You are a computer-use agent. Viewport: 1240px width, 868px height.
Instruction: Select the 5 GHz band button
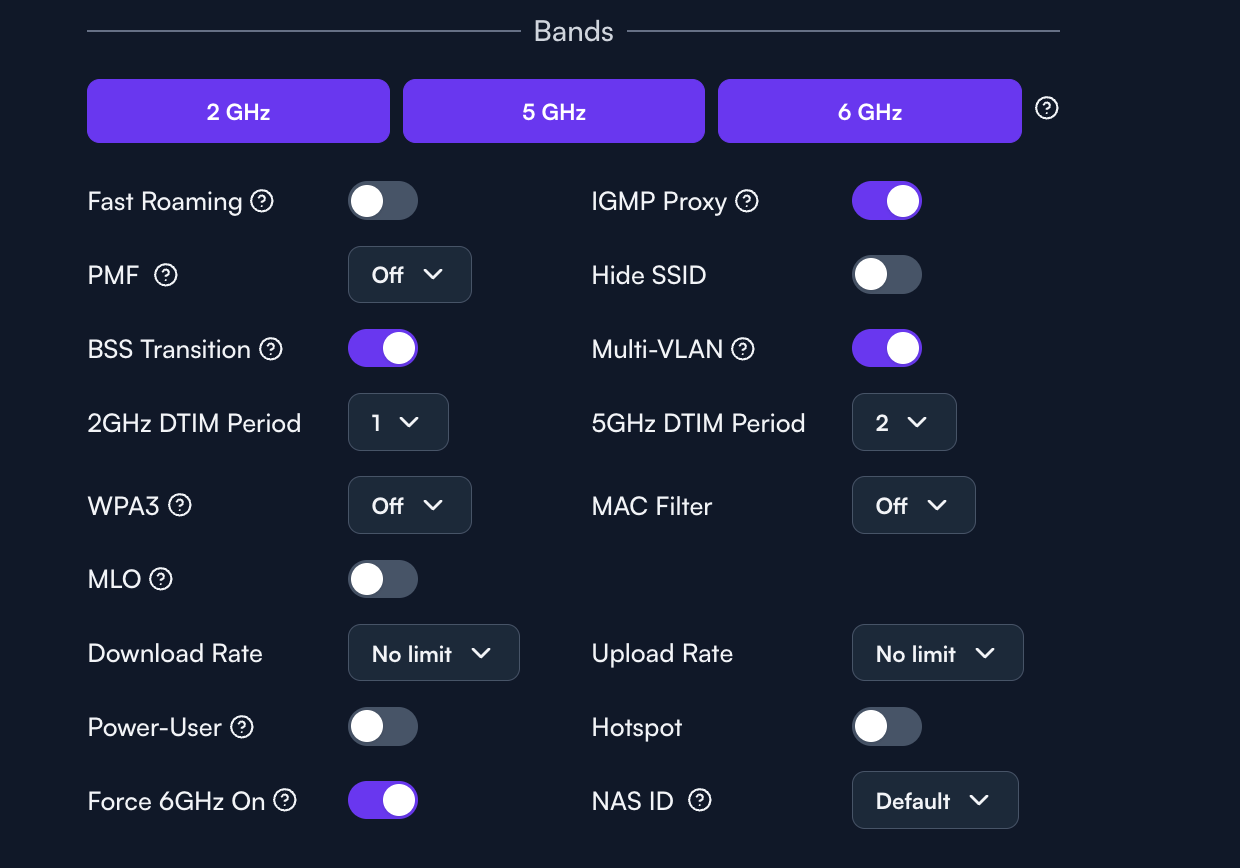554,111
